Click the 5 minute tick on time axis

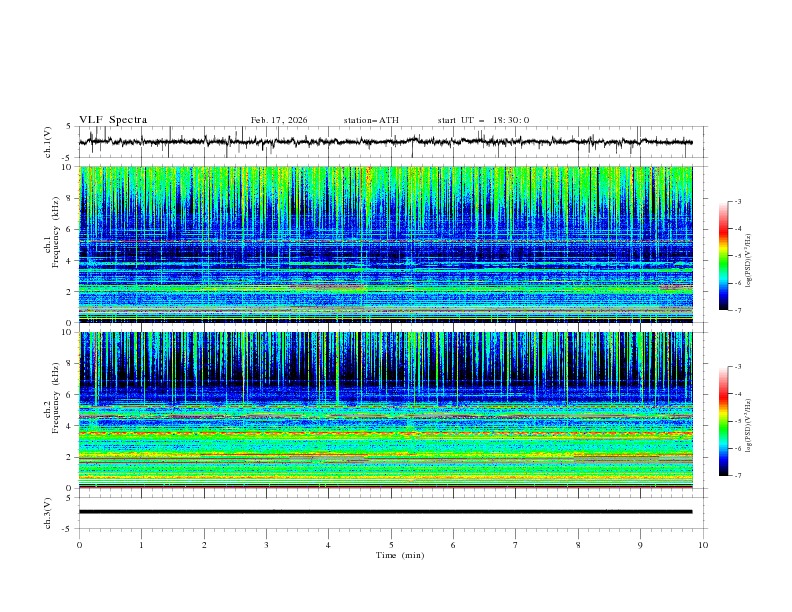tap(391, 545)
